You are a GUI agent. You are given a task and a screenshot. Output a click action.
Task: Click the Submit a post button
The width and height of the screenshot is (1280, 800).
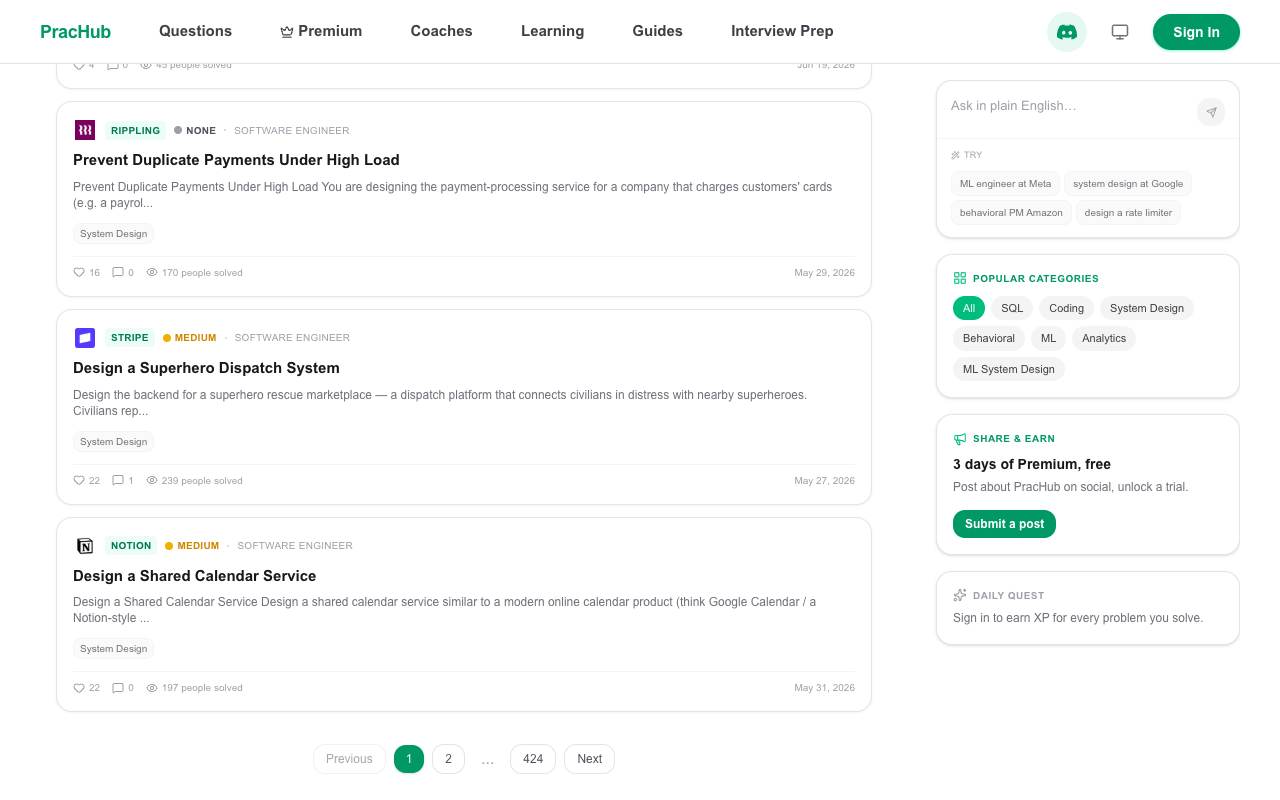click(x=1004, y=524)
